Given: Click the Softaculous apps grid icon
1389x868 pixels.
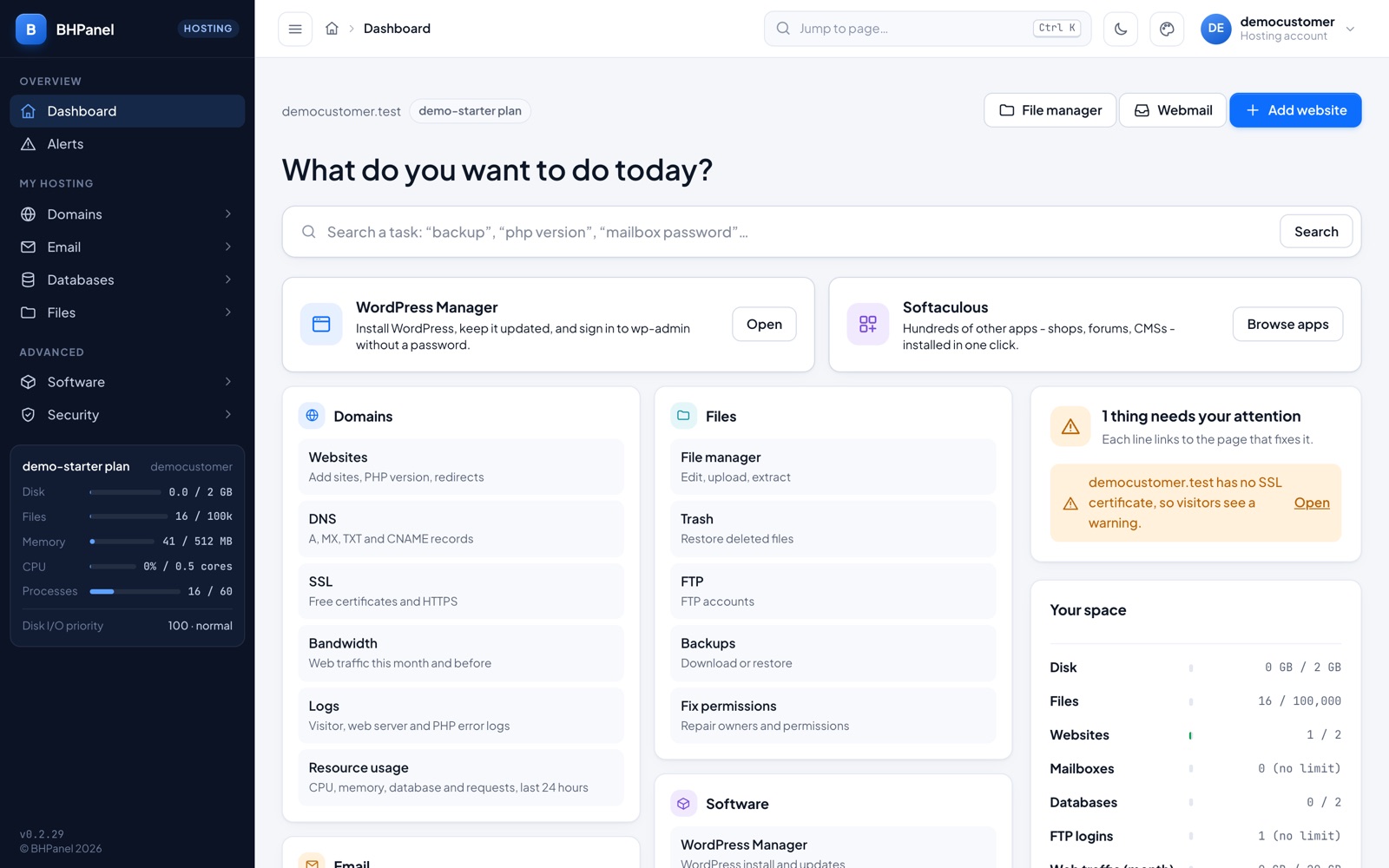Looking at the screenshot, I should pyautogui.click(x=868, y=324).
